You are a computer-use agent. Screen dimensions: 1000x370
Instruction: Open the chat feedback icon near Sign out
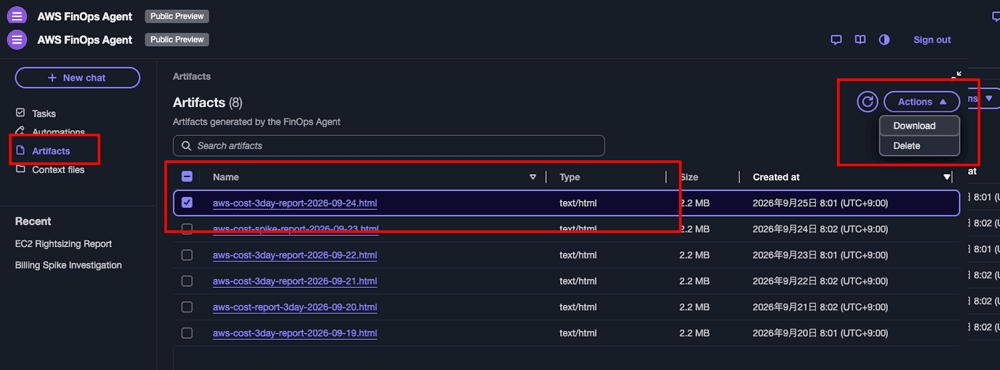tap(836, 40)
